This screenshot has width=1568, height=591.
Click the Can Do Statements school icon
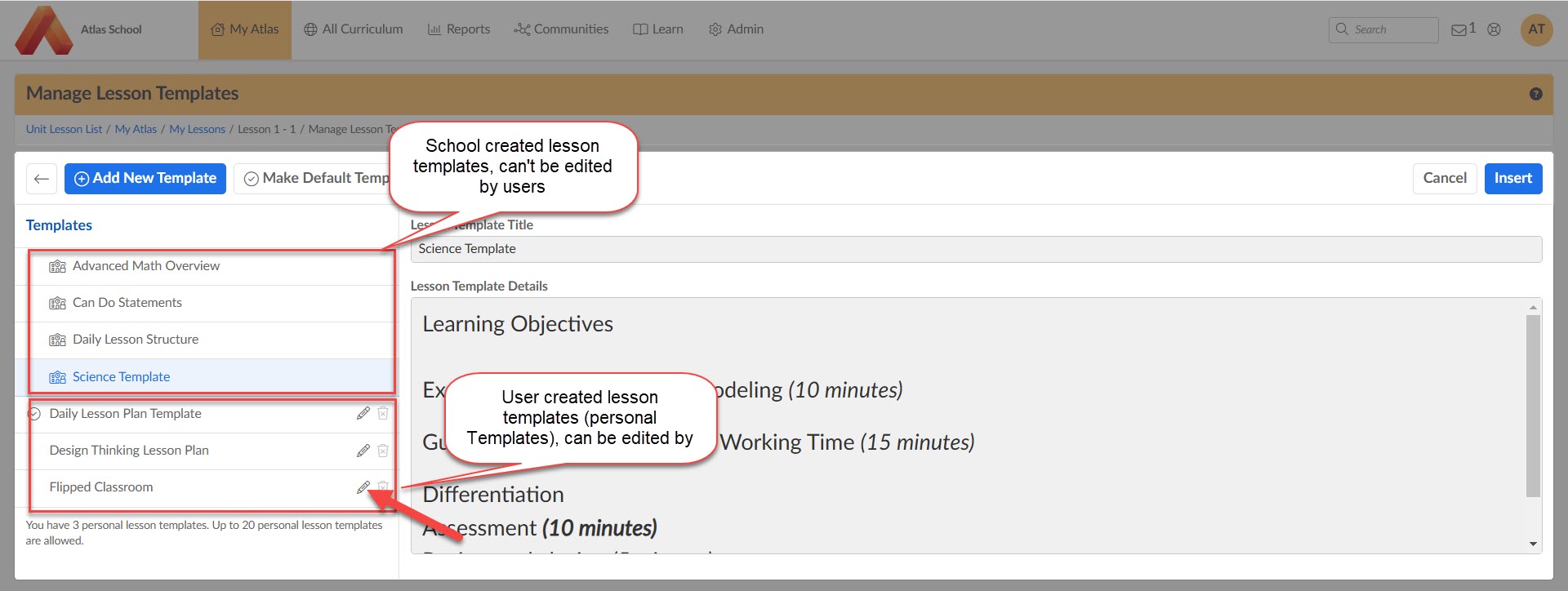57,304
